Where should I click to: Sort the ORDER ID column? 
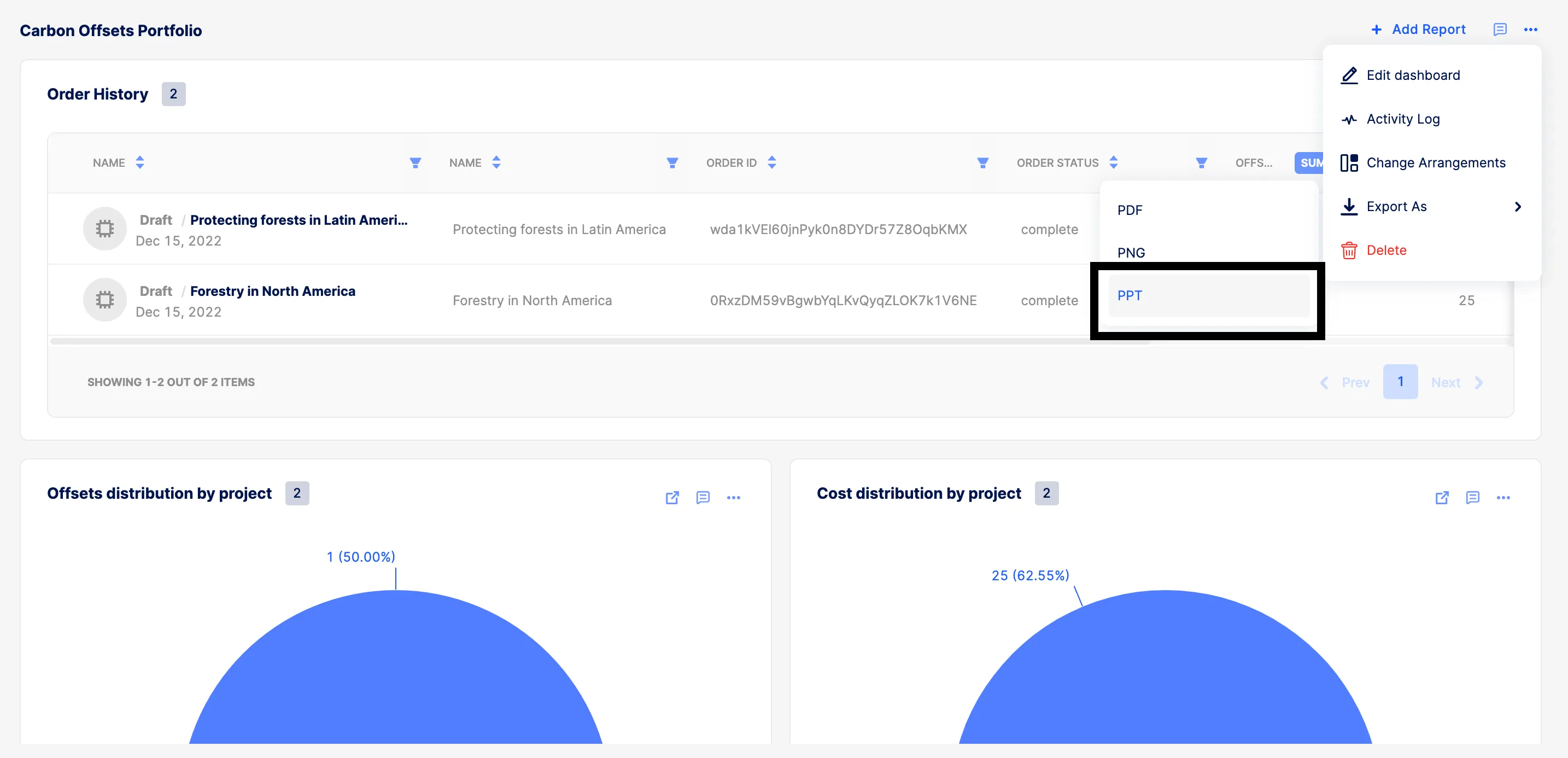(772, 162)
